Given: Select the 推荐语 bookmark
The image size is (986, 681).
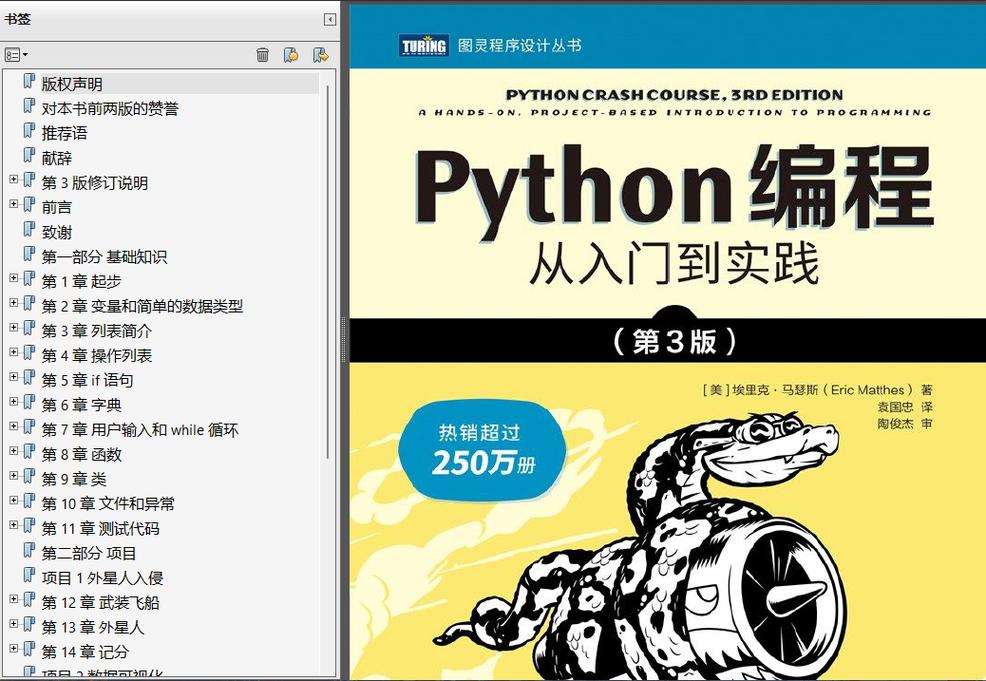Looking at the screenshot, I should click(x=66, y=132).
